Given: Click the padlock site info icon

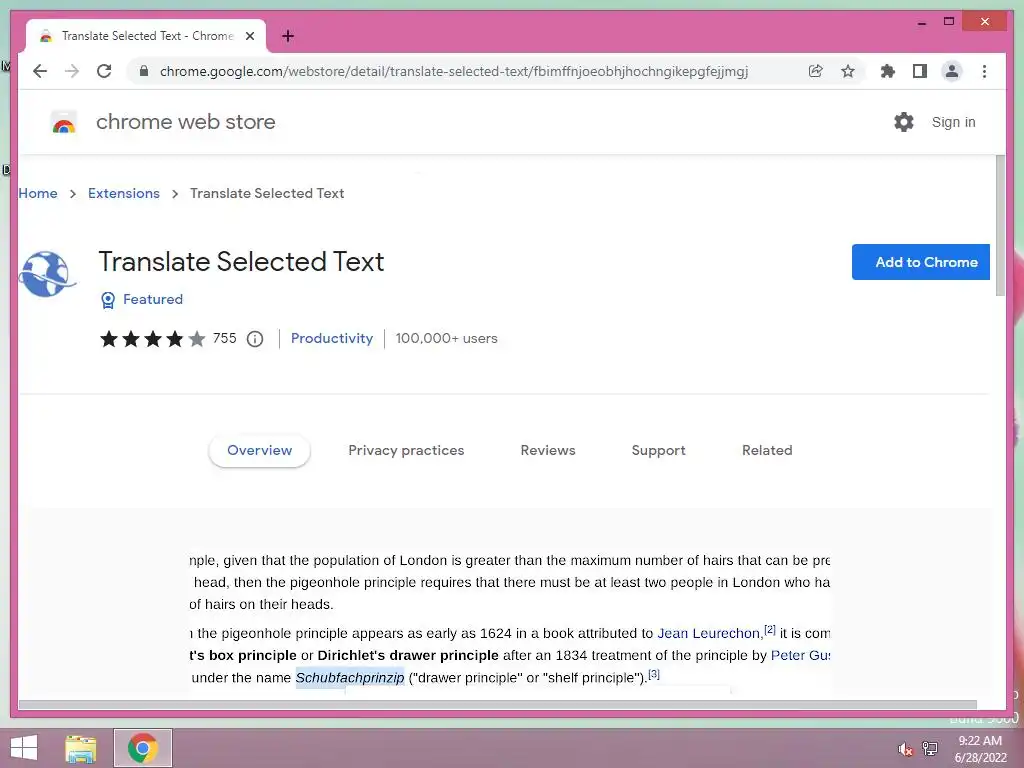Looking at the screenshot, I should [144, 71].
